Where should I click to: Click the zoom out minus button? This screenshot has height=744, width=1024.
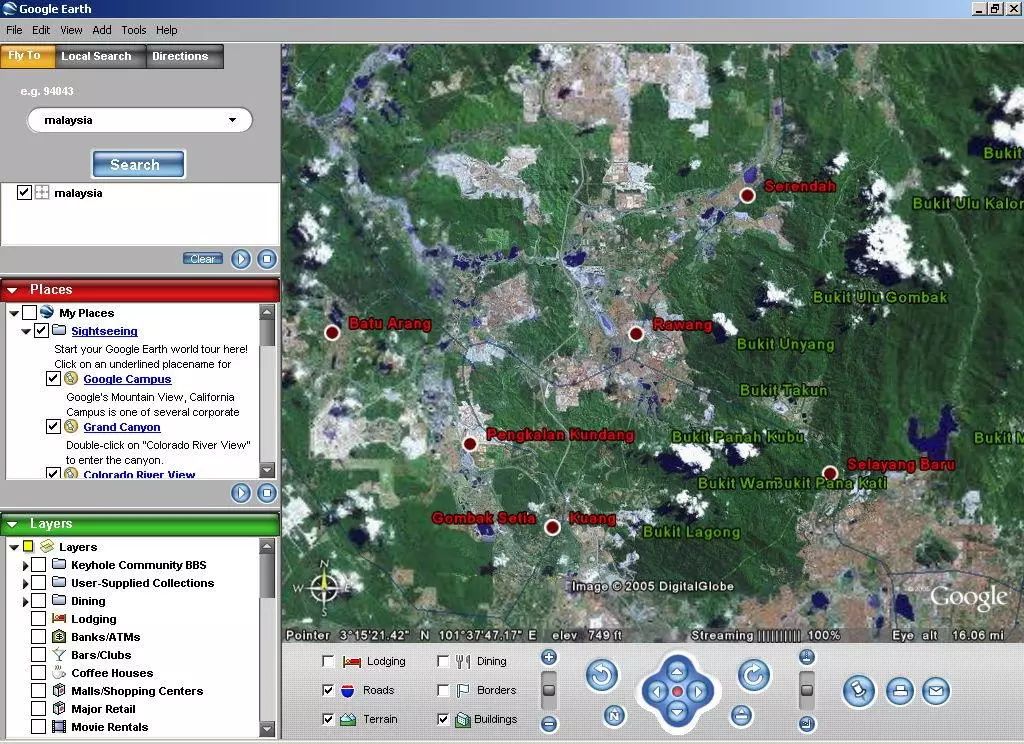point(549,724)
